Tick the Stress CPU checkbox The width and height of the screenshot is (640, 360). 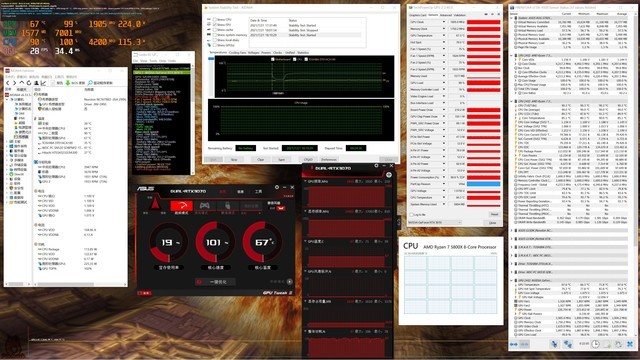[215, 19]
